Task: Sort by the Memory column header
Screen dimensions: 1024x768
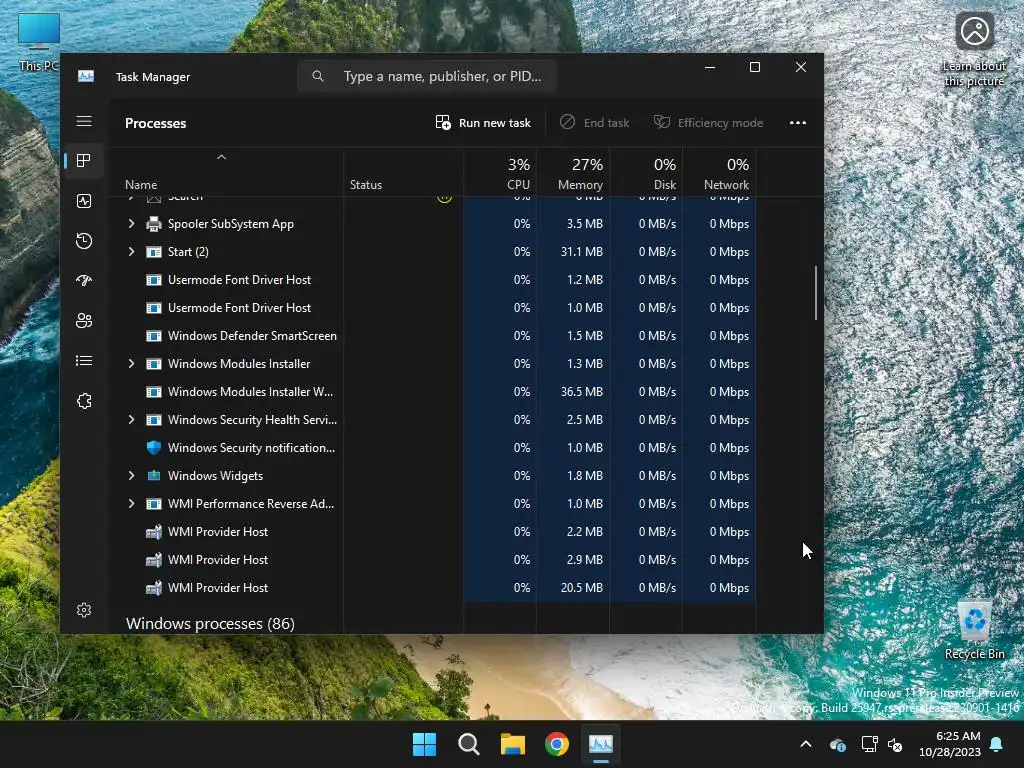Action: click(573, 173)
